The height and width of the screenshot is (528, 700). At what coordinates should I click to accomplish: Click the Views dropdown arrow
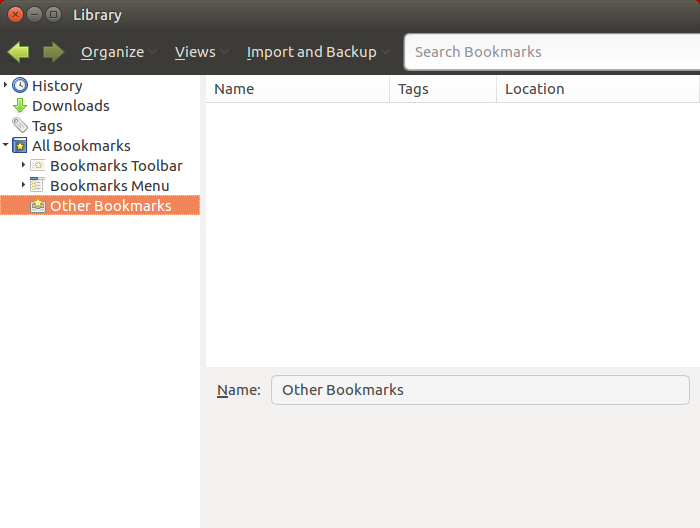pyautogui.click(x=224, y=52)
